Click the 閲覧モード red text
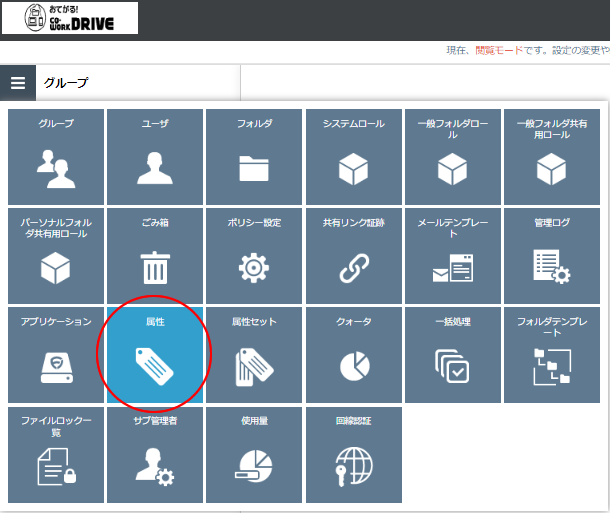610x513 pixels. [x=499, y=51]
